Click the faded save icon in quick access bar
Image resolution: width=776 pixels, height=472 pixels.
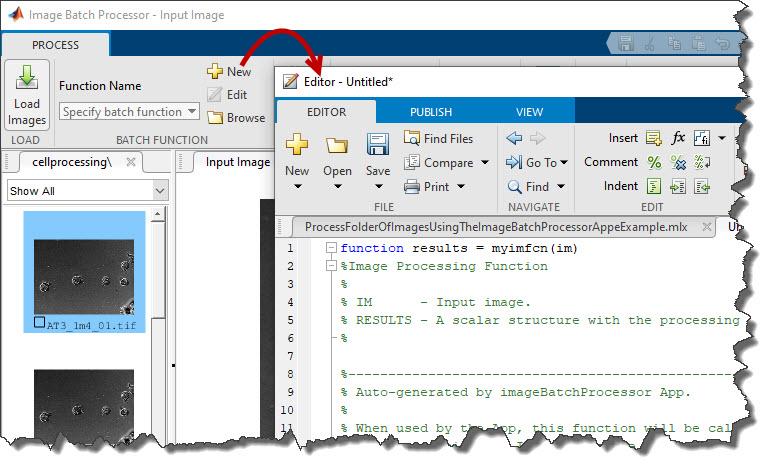(x=626, y=44)
